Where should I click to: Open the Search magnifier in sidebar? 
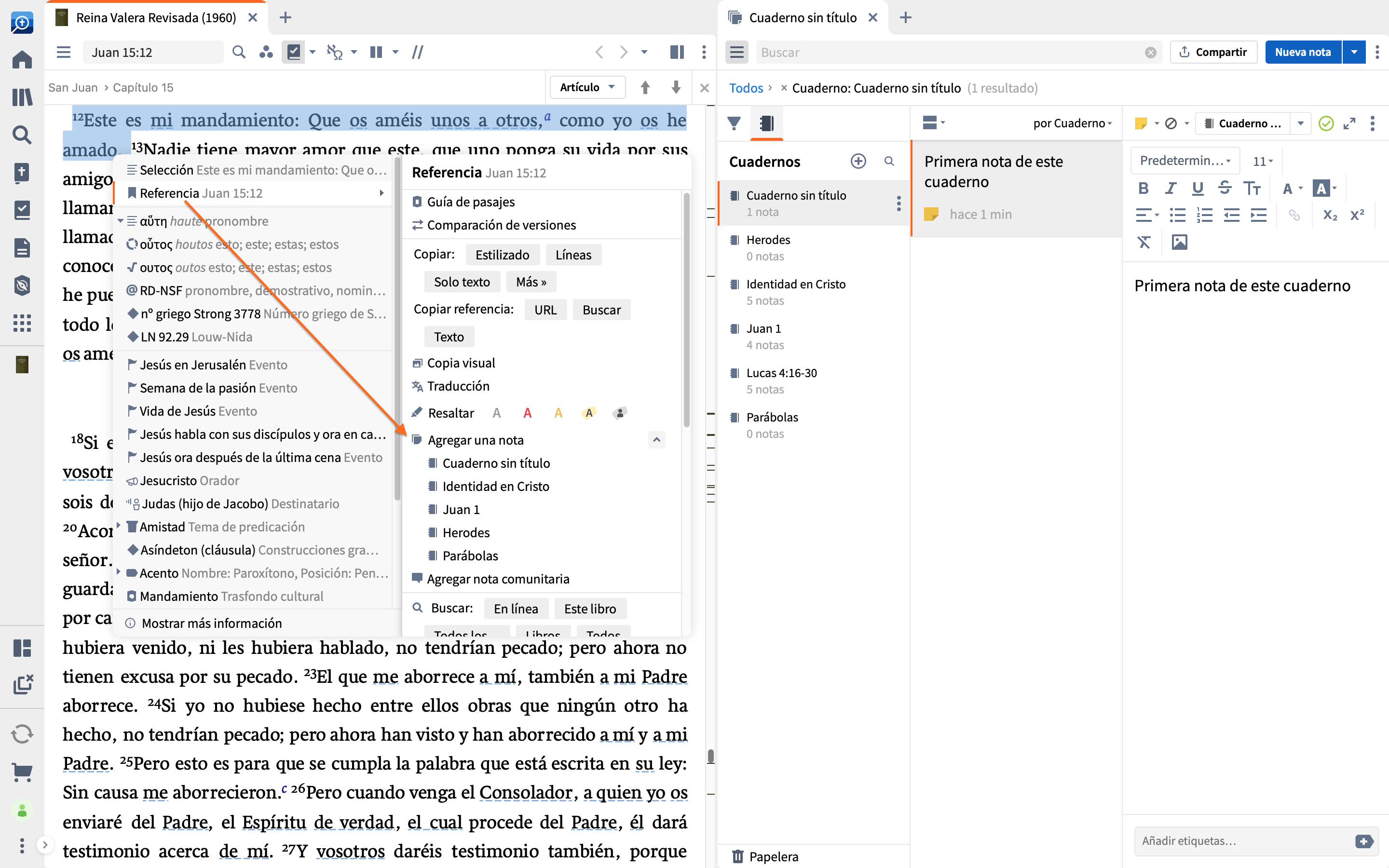[22, 135]
